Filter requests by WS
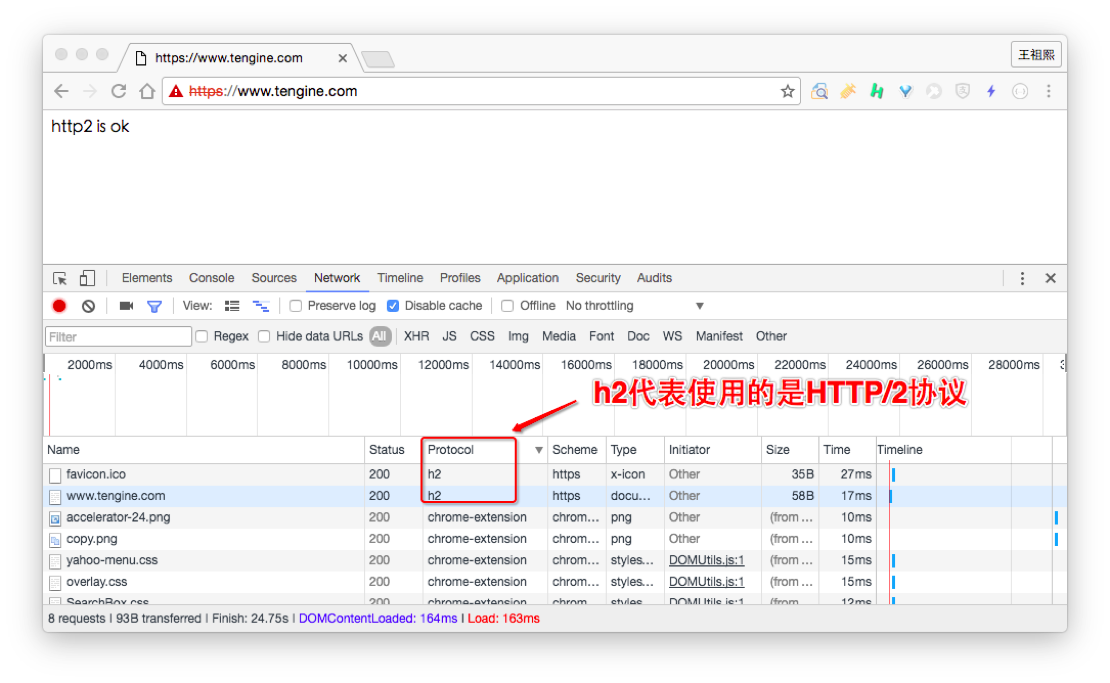This screenshot has width=1110, height=683. (x=672, y=336)
